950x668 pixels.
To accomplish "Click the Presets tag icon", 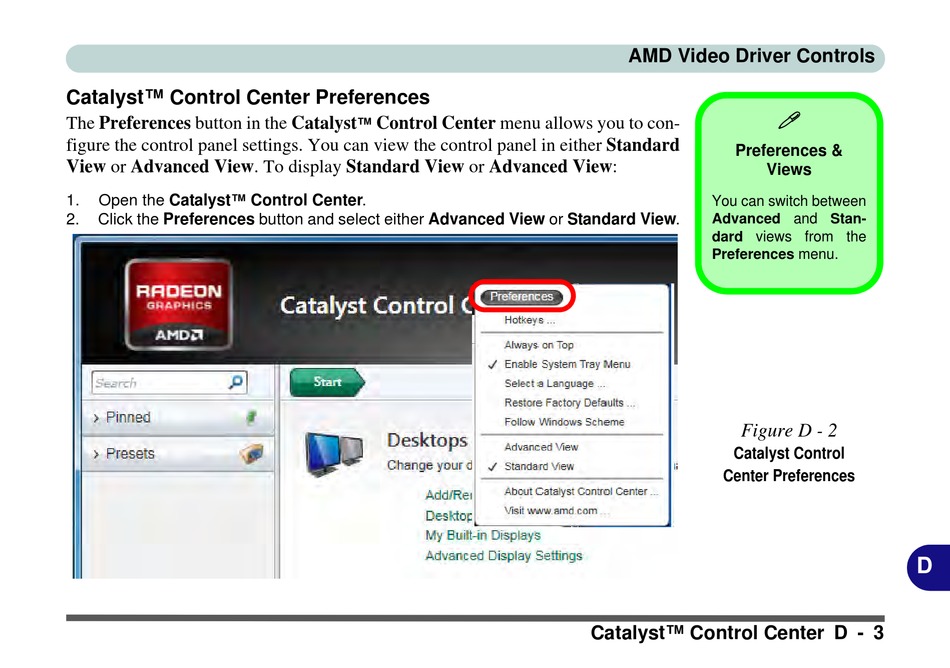I will [x=252, y=453].
